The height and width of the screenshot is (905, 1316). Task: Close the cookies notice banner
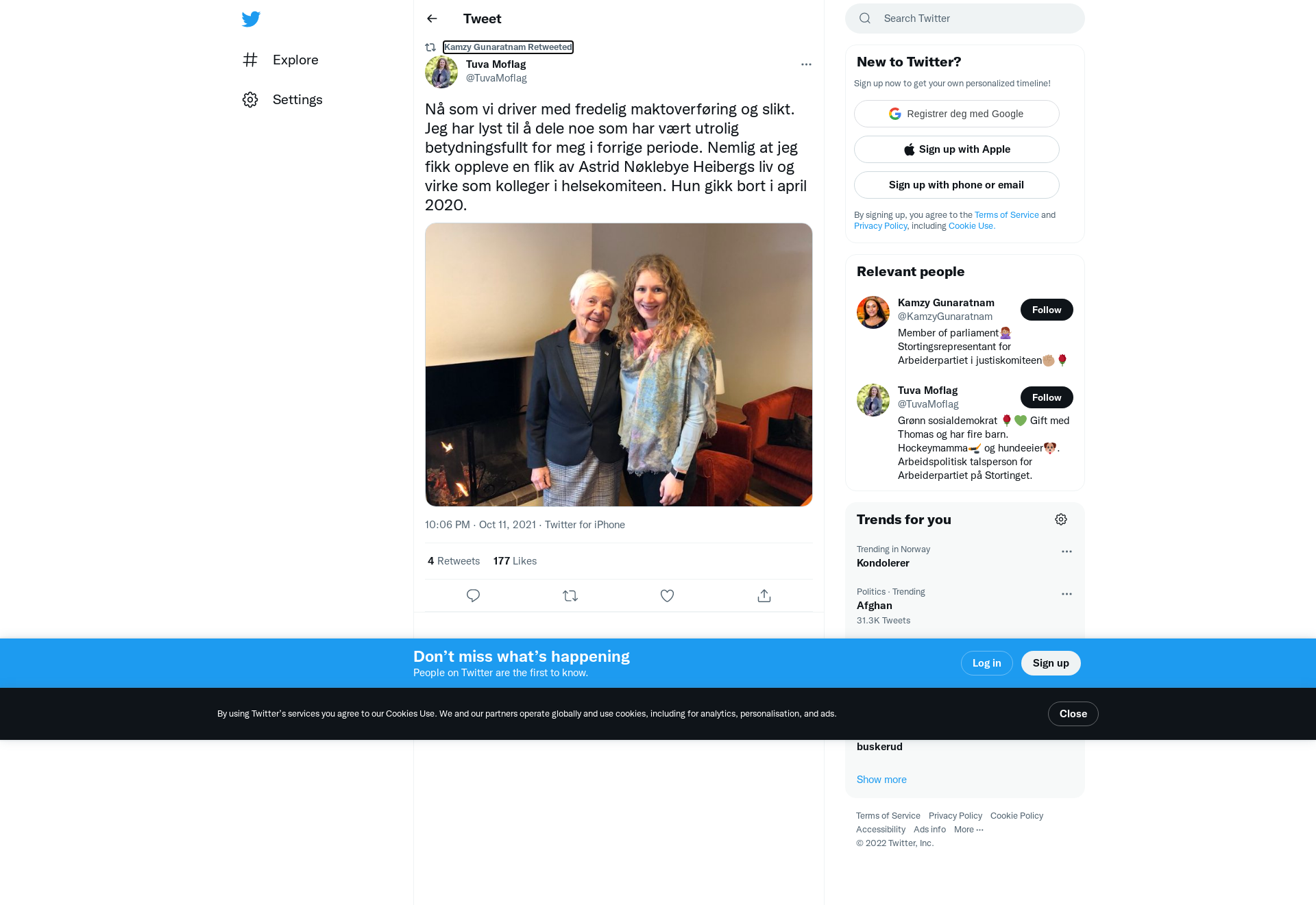[x=1073, y=714]
